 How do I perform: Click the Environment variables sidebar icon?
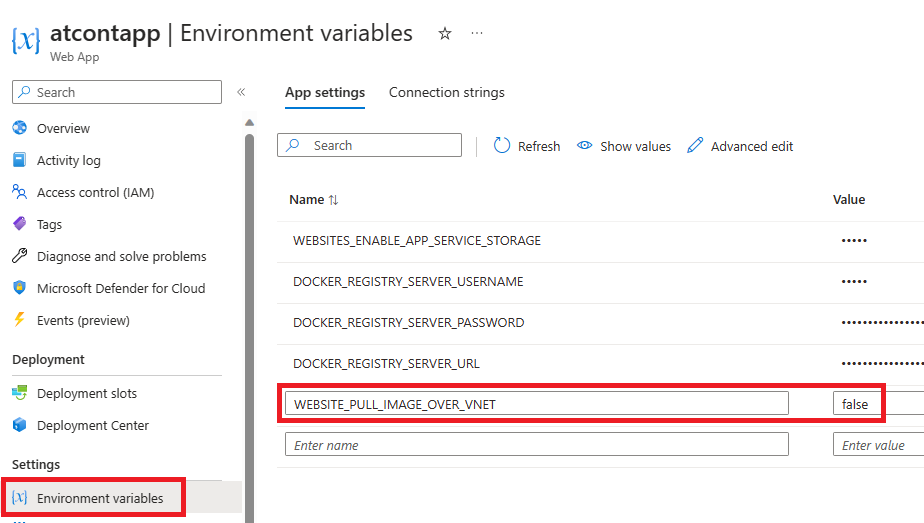click(x=19, y=498)
